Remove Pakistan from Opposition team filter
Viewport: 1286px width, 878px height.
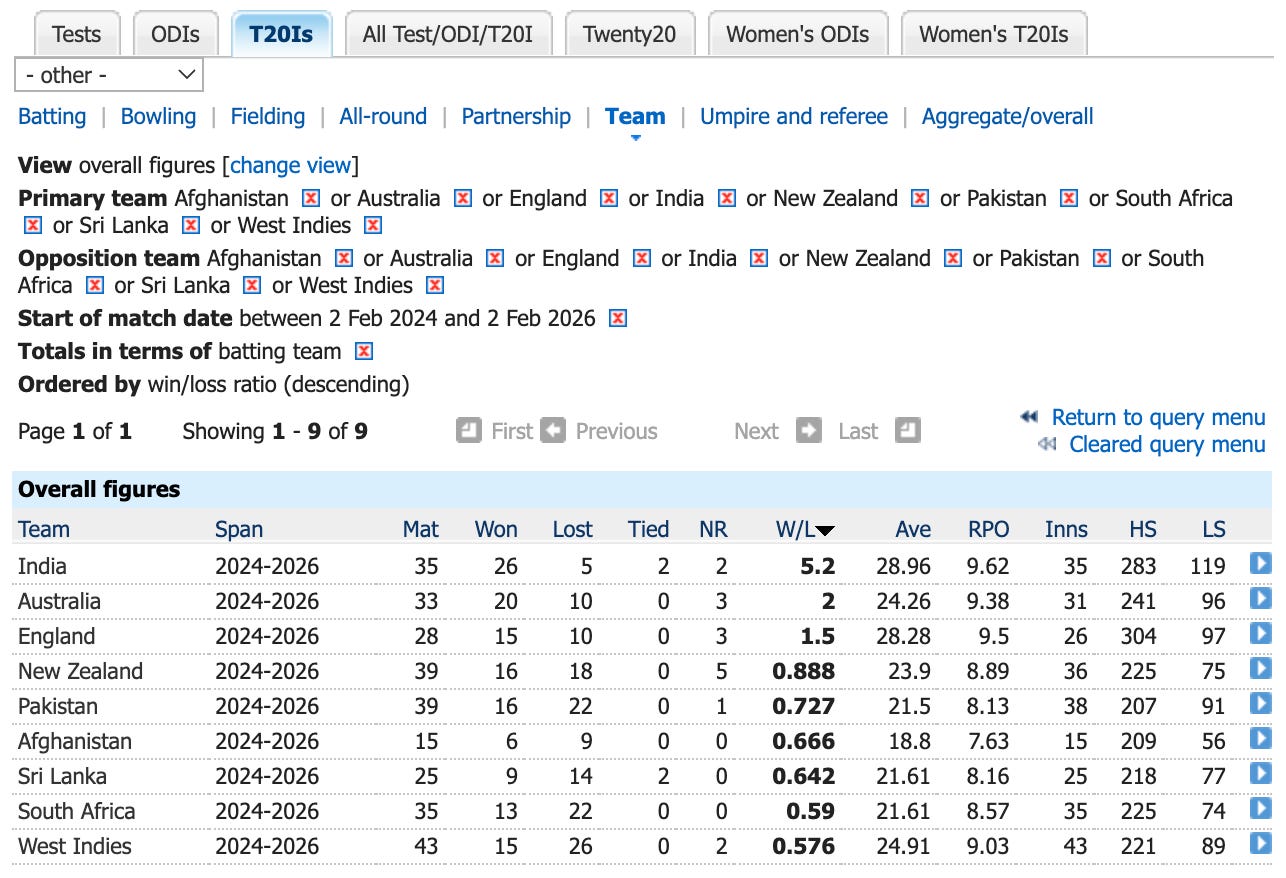1102,258
